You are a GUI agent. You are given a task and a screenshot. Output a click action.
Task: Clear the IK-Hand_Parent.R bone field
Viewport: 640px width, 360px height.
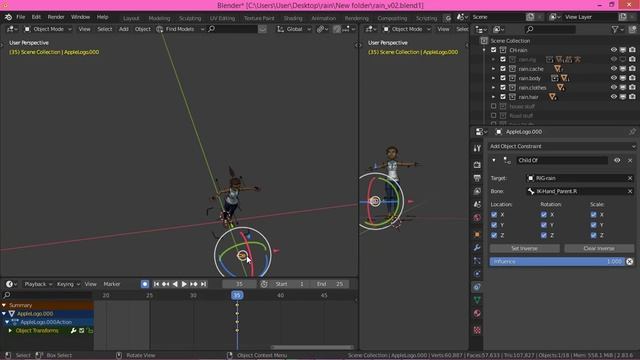(x=630, y=191)
